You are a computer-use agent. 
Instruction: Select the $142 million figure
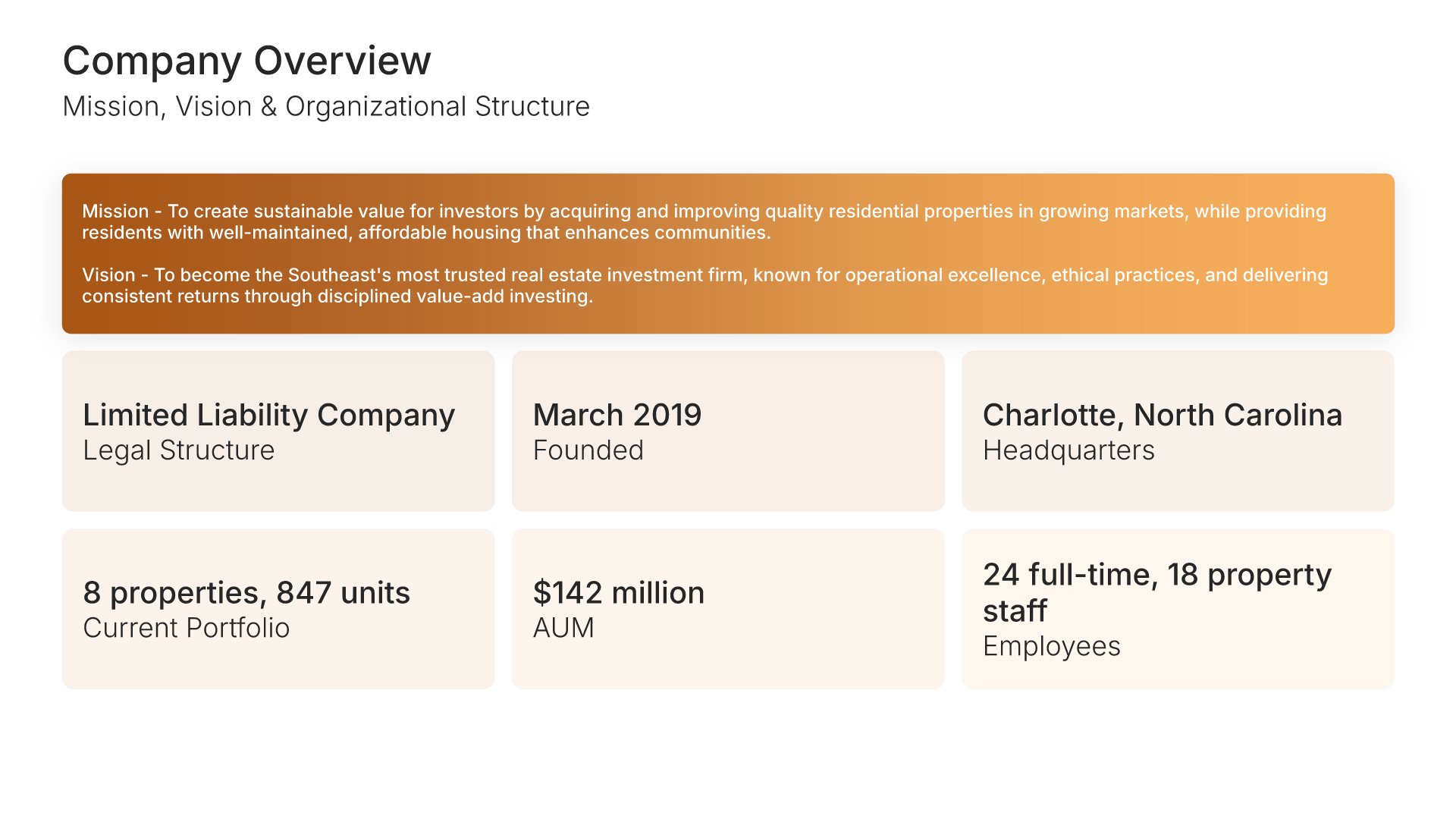(x=618, y=592)
